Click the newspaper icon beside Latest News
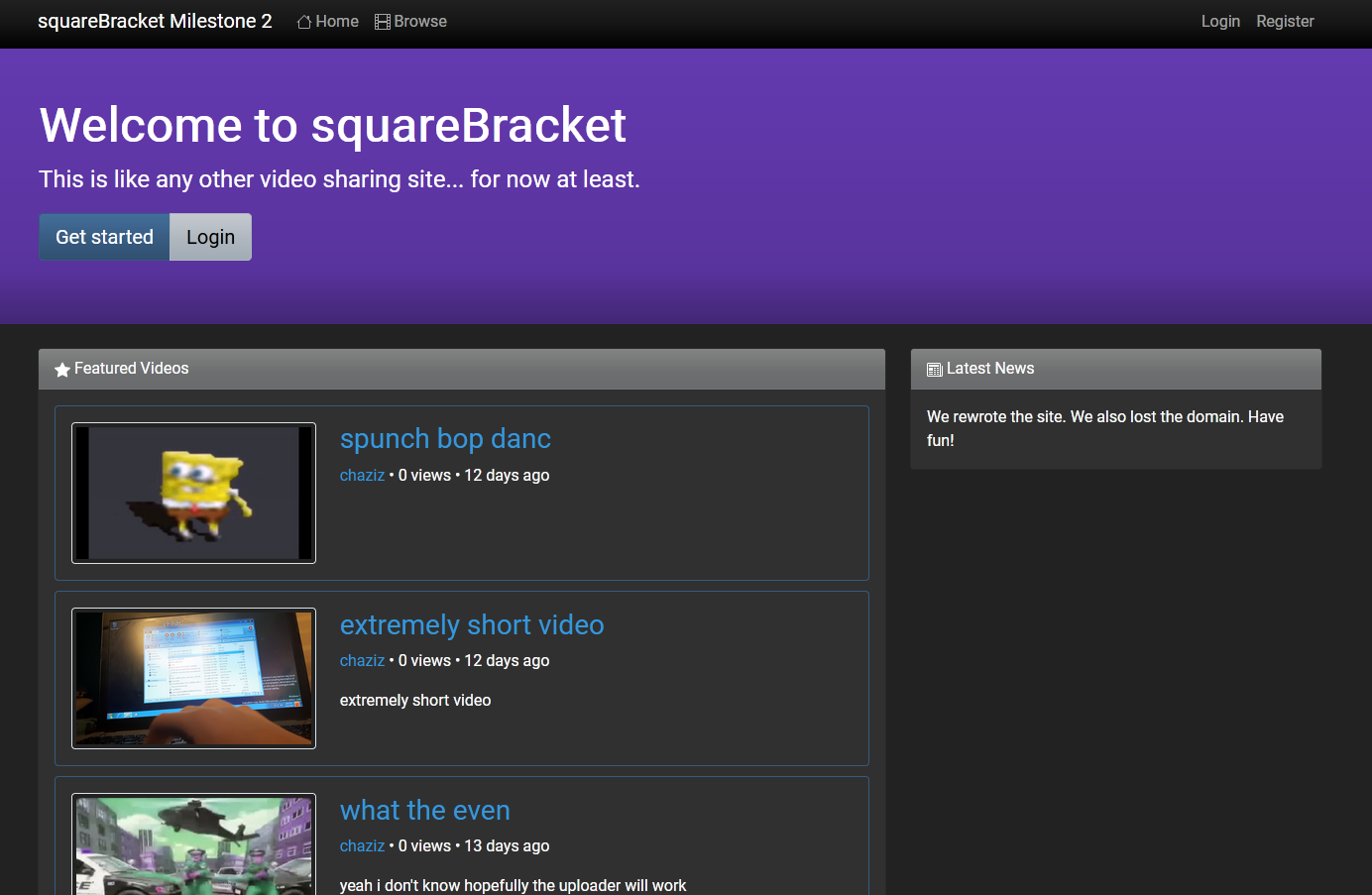 click(934, 369)
